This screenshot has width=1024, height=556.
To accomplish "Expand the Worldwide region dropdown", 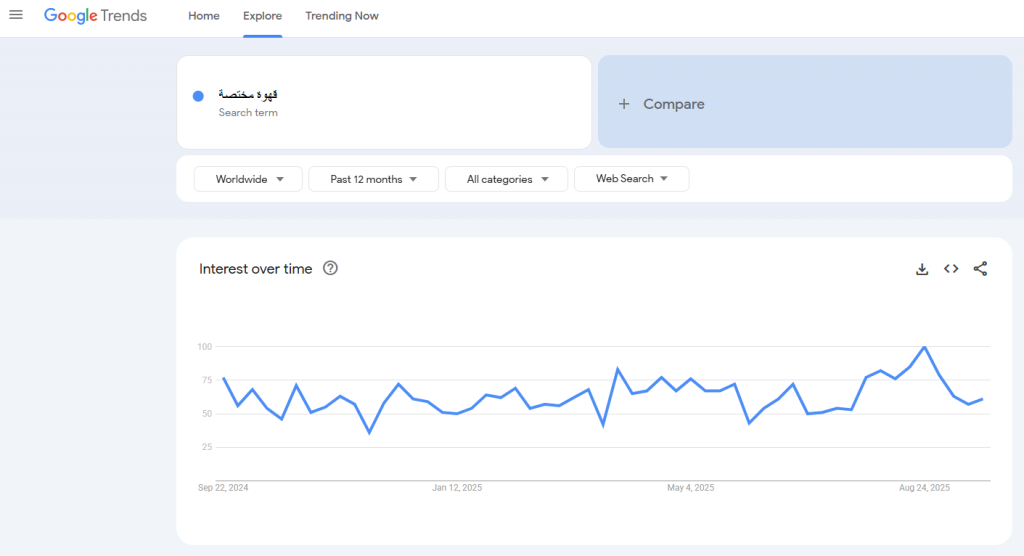I will [x=248, y=179].
